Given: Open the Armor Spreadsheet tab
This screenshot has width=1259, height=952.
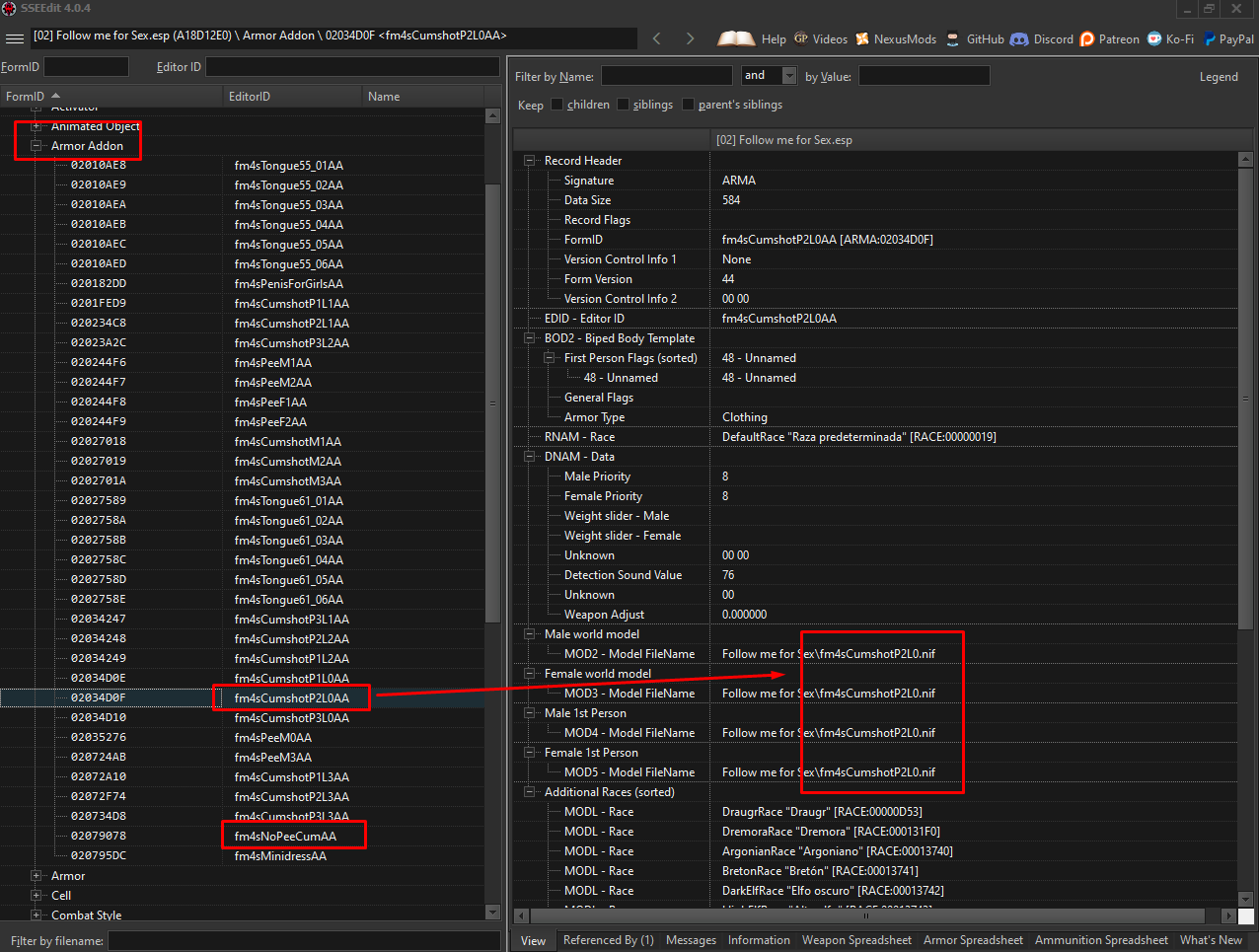Looking at the screenshot, I should (973, 940).
